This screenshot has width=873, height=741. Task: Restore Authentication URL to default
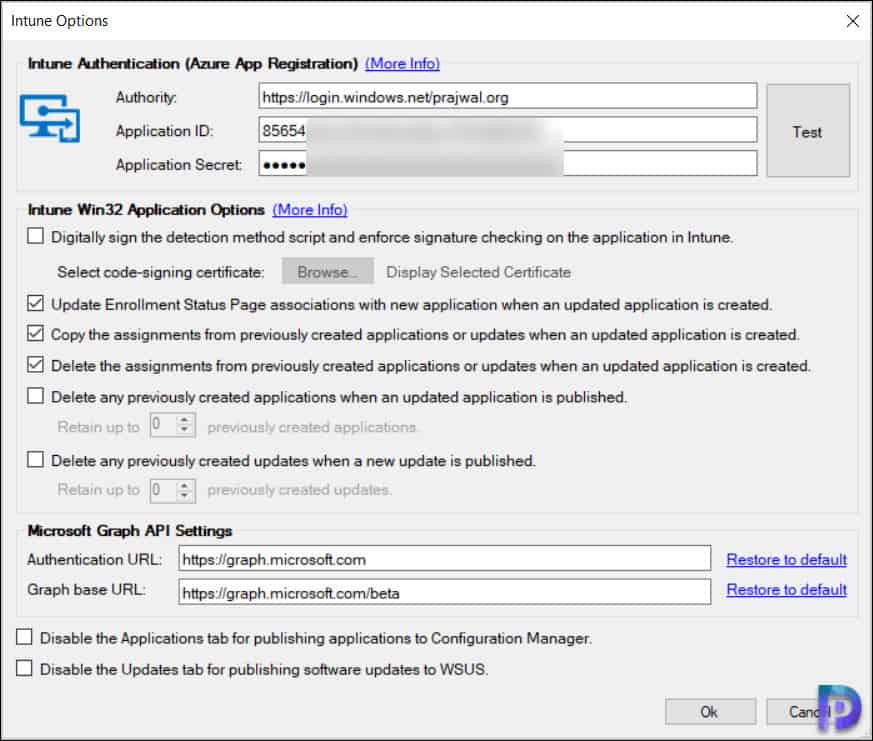[786, 560]
